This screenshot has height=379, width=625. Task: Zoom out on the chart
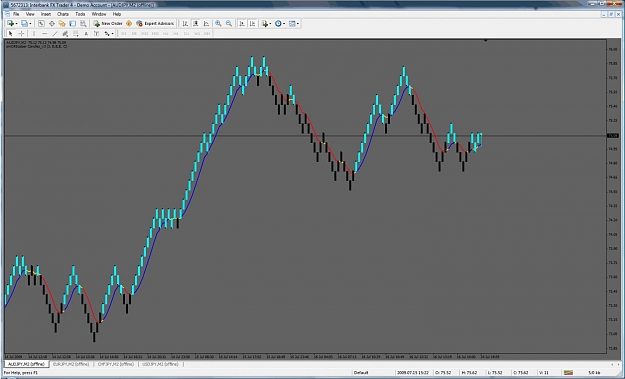(229, 24)
